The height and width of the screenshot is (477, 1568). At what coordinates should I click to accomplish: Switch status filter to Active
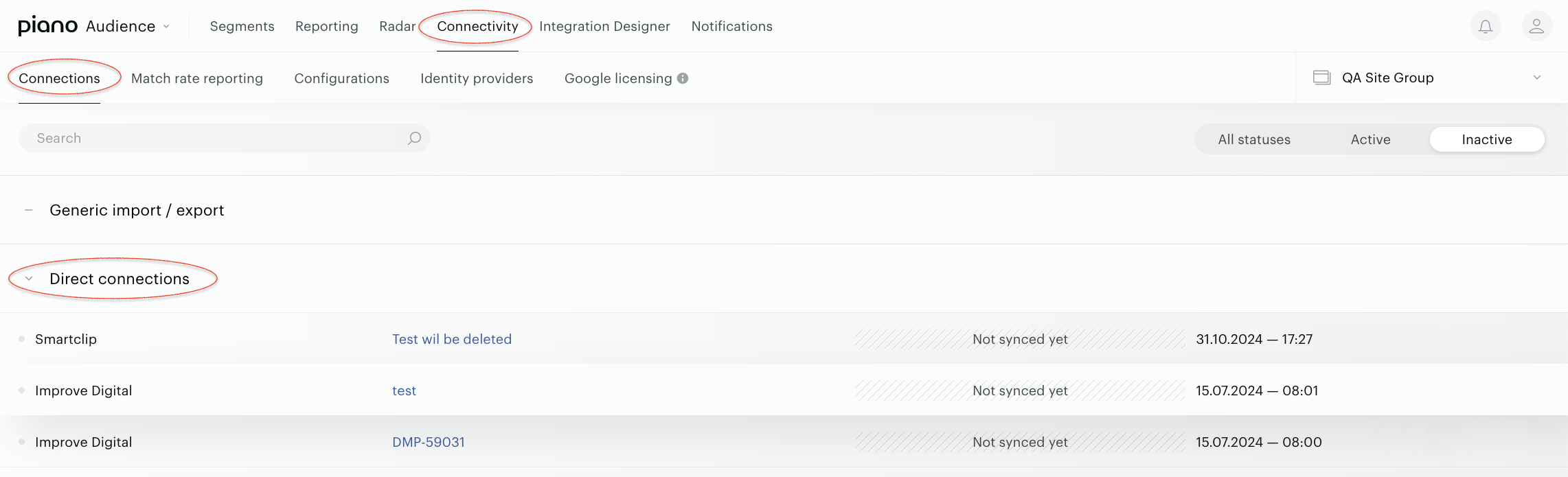click(x=1370, y=139)
